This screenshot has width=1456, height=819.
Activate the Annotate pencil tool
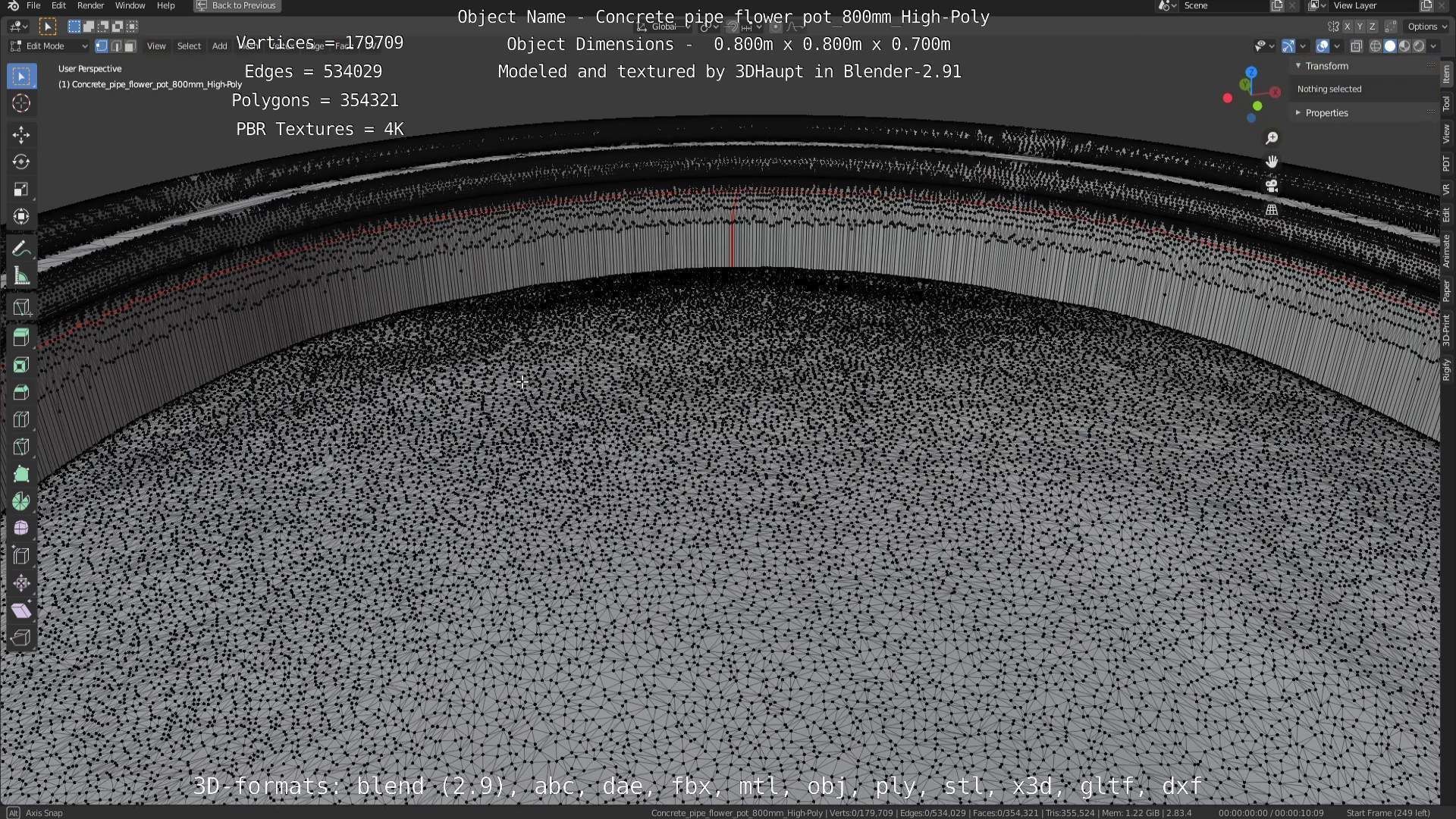[21, 249]
